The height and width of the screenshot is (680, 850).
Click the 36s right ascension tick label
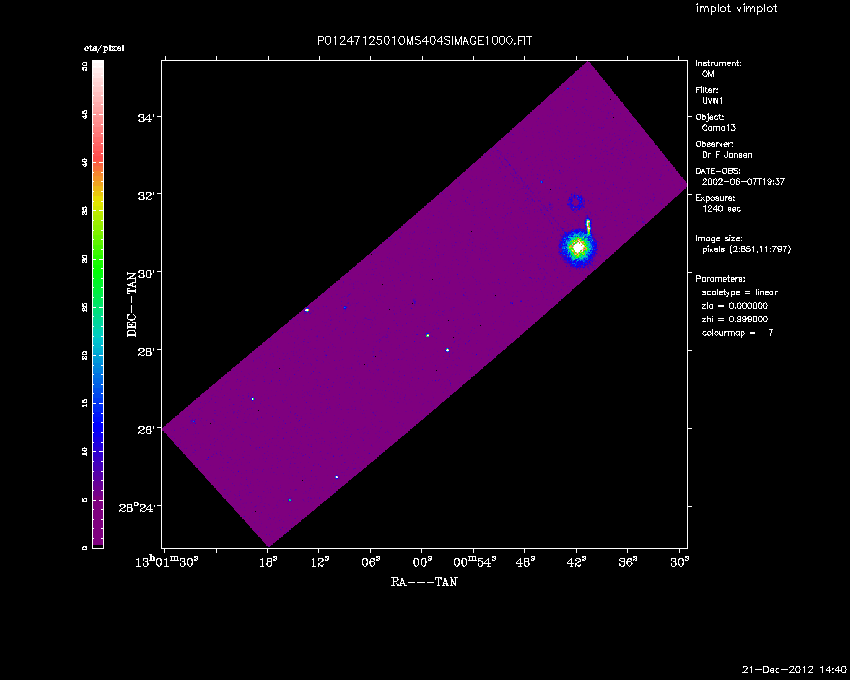coord(628,562)
